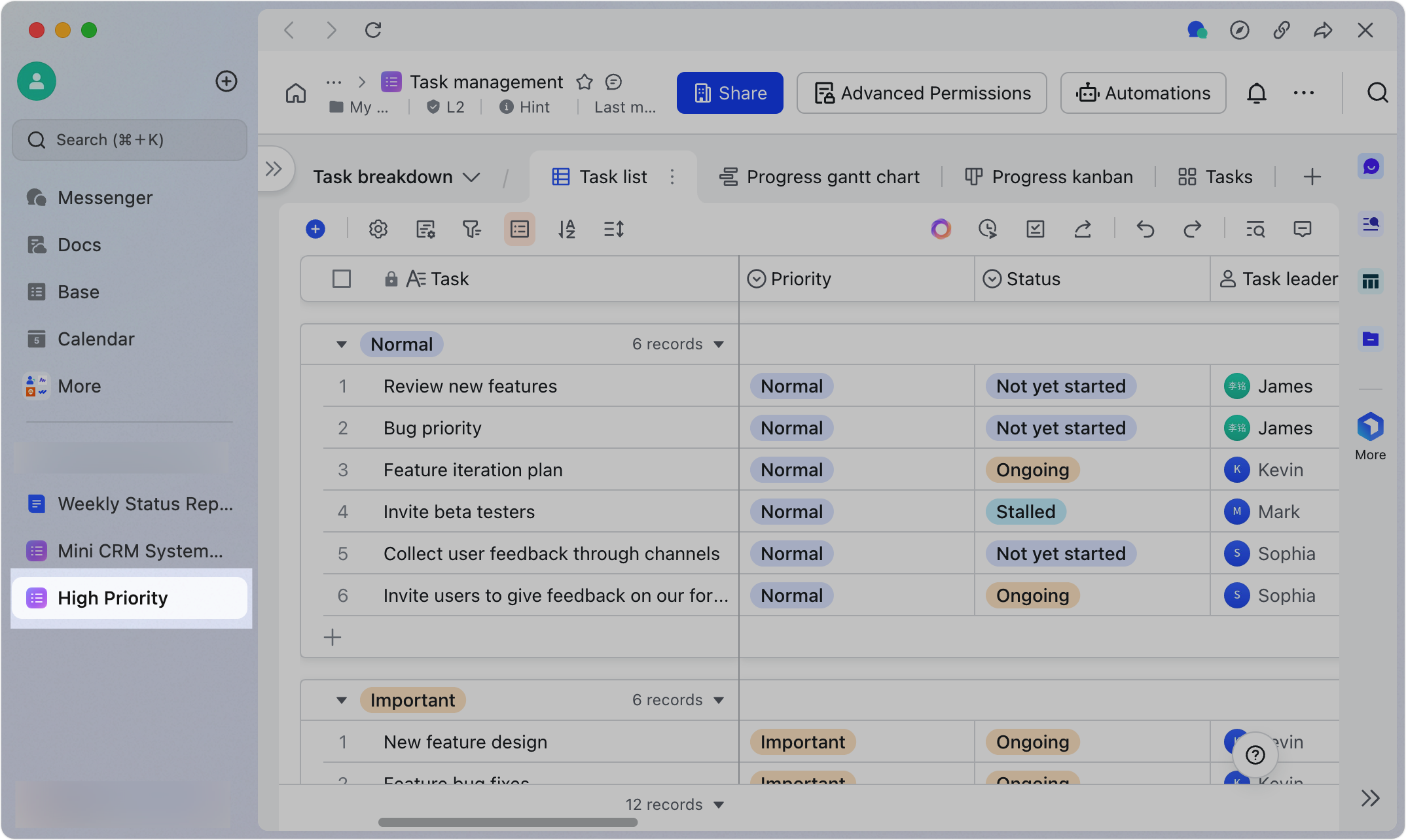Open Normal group 6 records dropdown
This screenshot has width=1406, height=840.
[678, 344]
